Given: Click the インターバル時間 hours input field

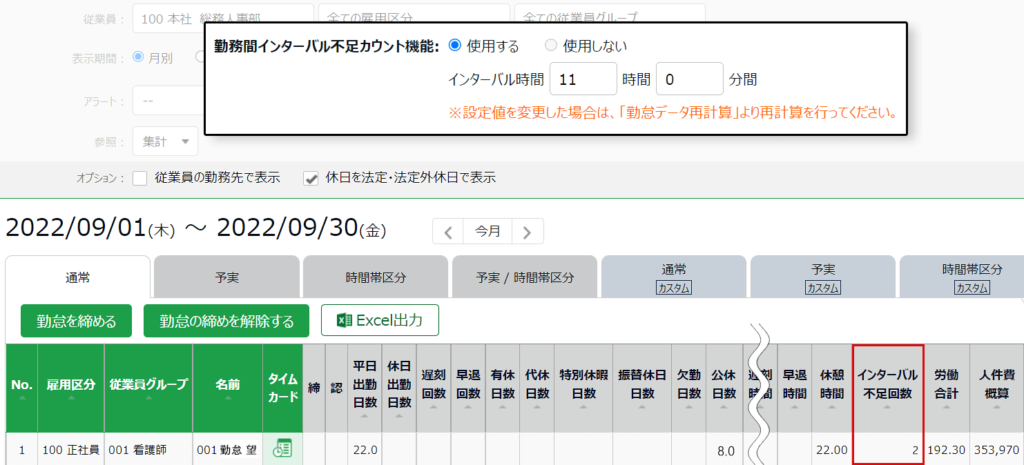Looking at the screenshot, I should point(582,78).
